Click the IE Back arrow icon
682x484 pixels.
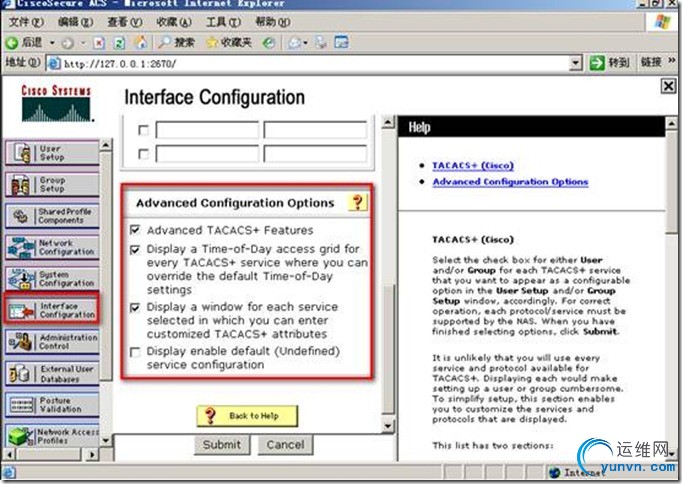[12, 43]
